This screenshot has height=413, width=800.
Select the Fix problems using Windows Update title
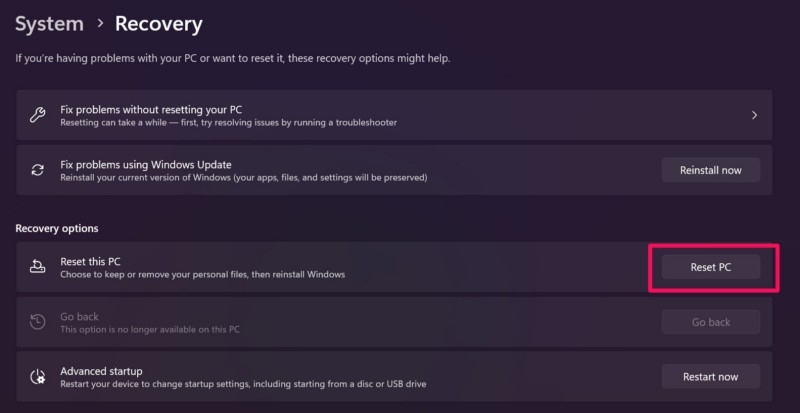coord(145,163)
